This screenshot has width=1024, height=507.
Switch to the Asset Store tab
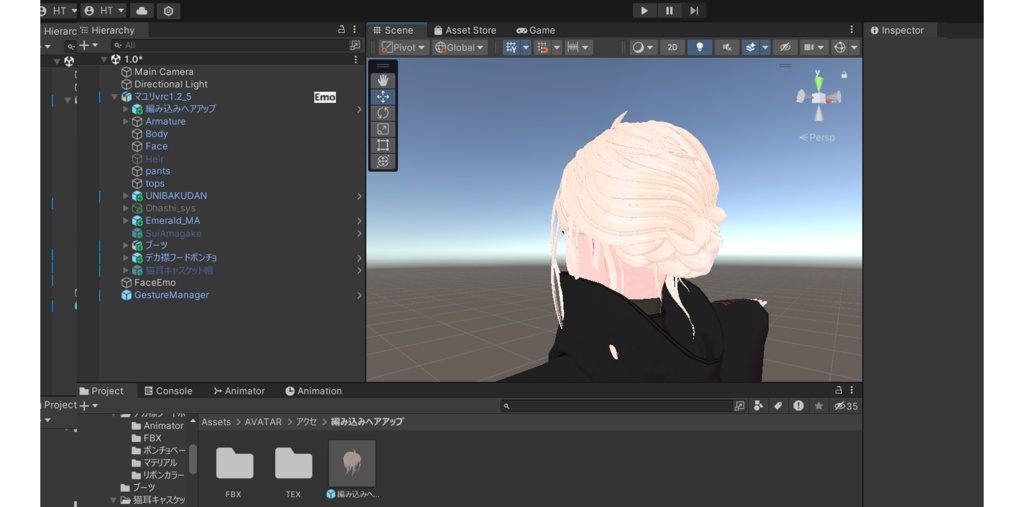(x=465, y=30)
